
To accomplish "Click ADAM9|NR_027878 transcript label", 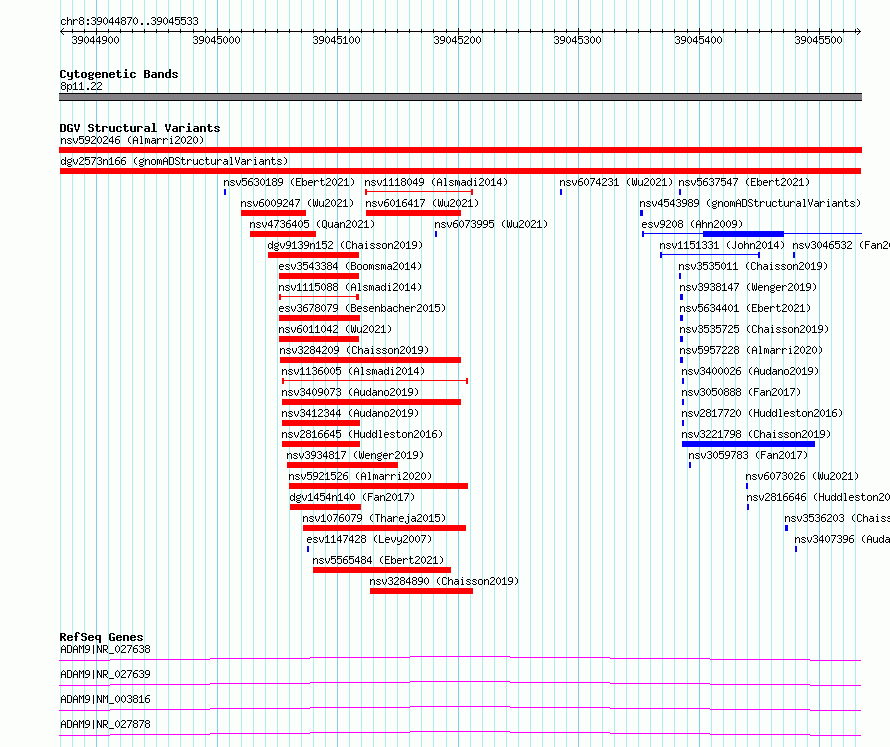I will coord(105,724).
